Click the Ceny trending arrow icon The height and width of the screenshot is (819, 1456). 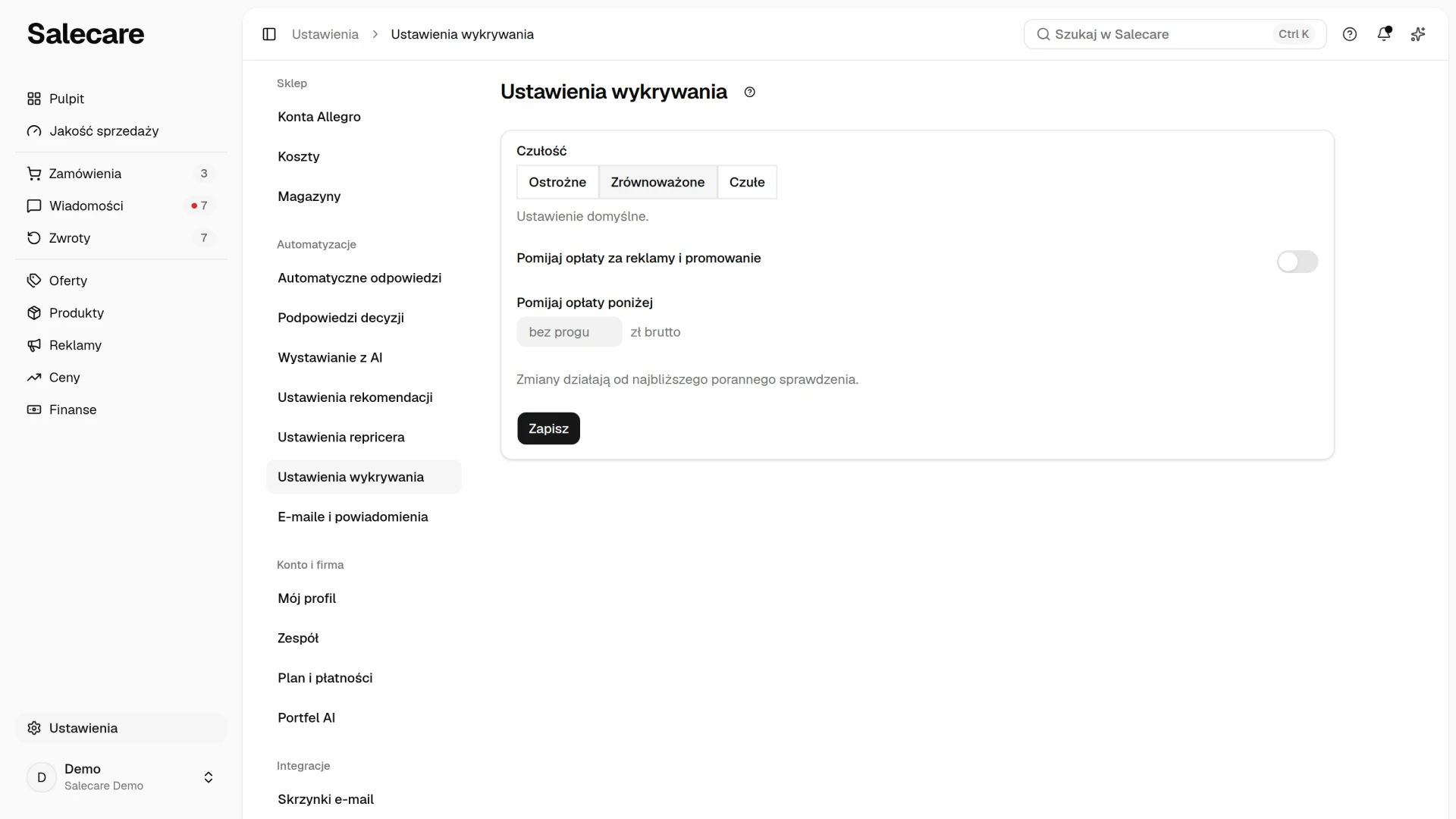click(34, 377)
